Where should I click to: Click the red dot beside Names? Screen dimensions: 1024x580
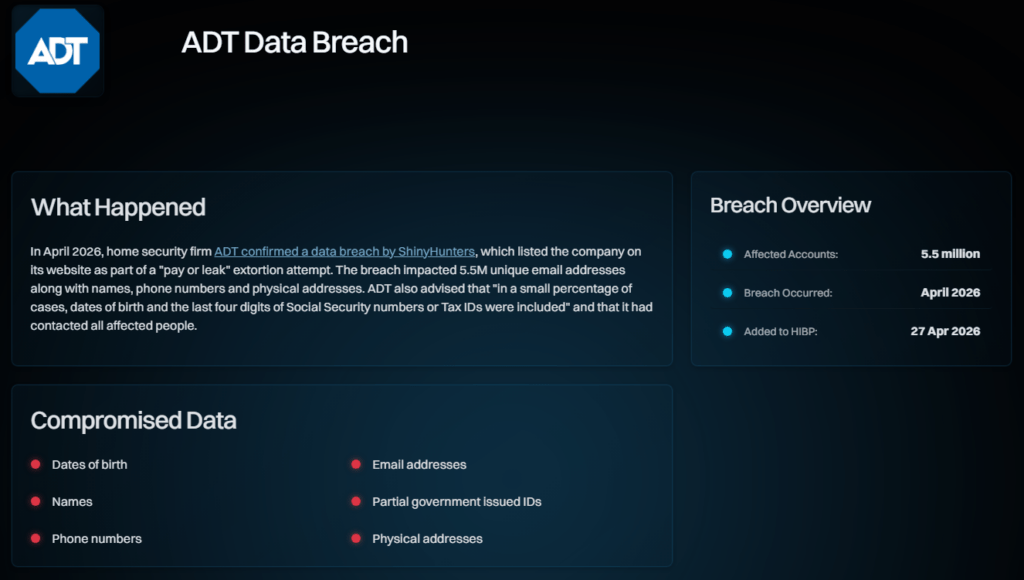(35, 502)
